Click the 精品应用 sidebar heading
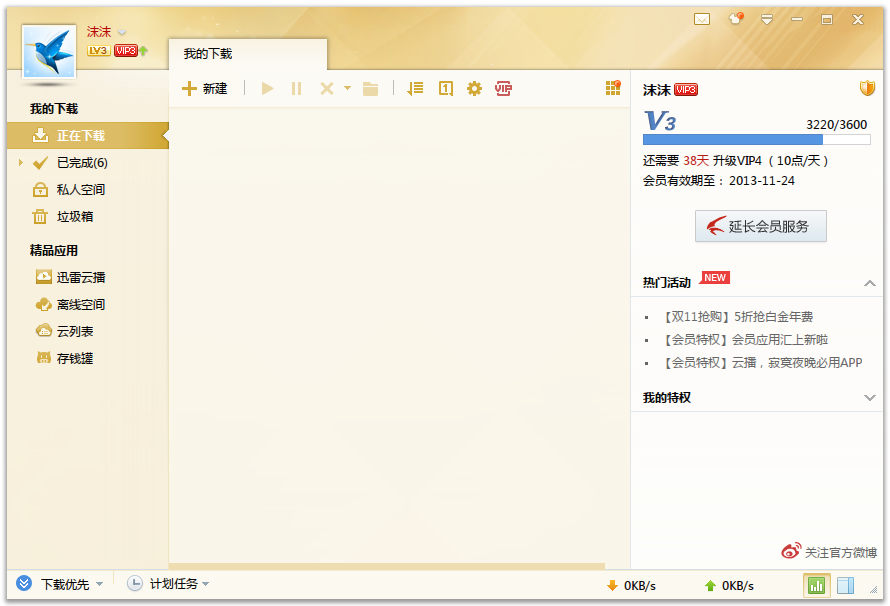890x606 pixels. coord(54,250)
